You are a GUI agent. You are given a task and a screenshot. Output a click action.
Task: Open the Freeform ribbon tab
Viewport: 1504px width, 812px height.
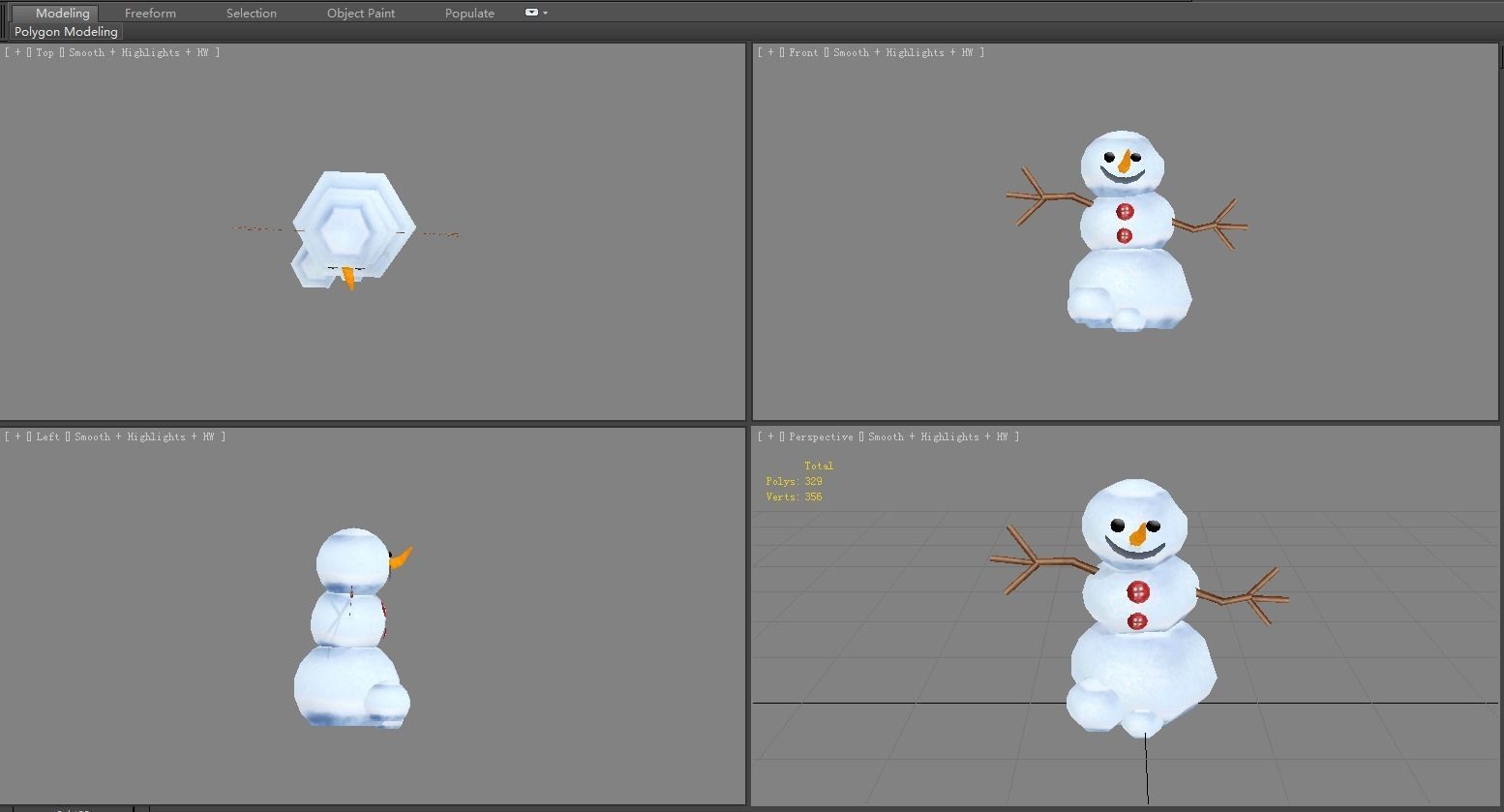[x=150, y=13]
